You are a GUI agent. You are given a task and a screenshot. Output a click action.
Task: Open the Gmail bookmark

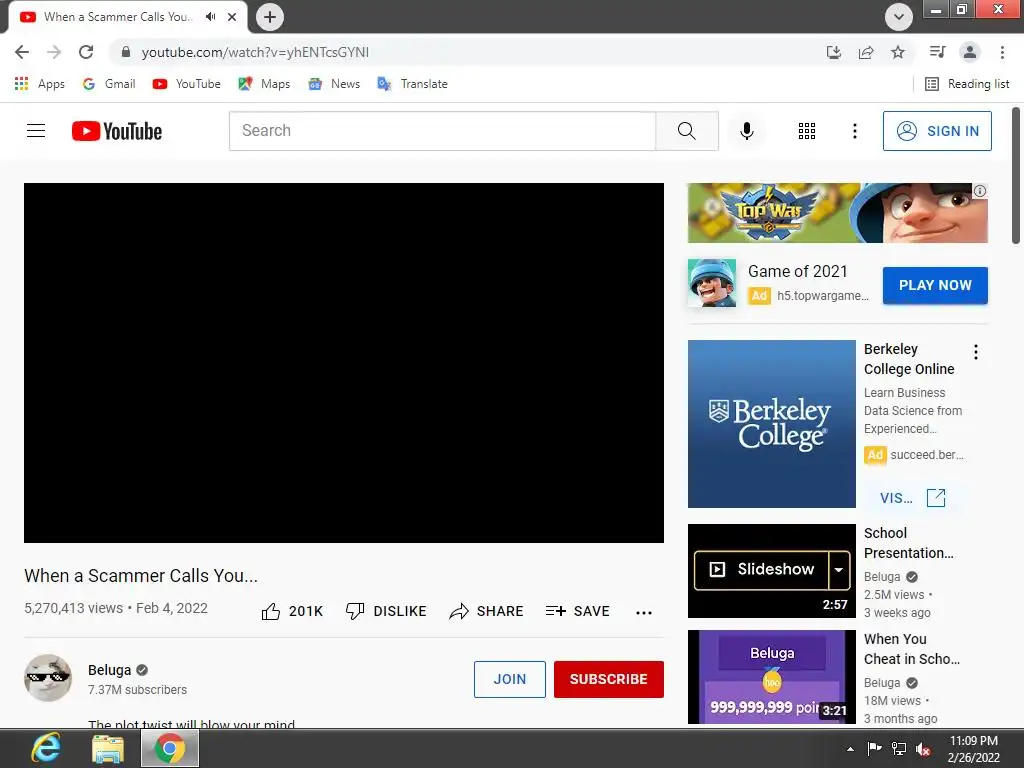pos(109,84)
